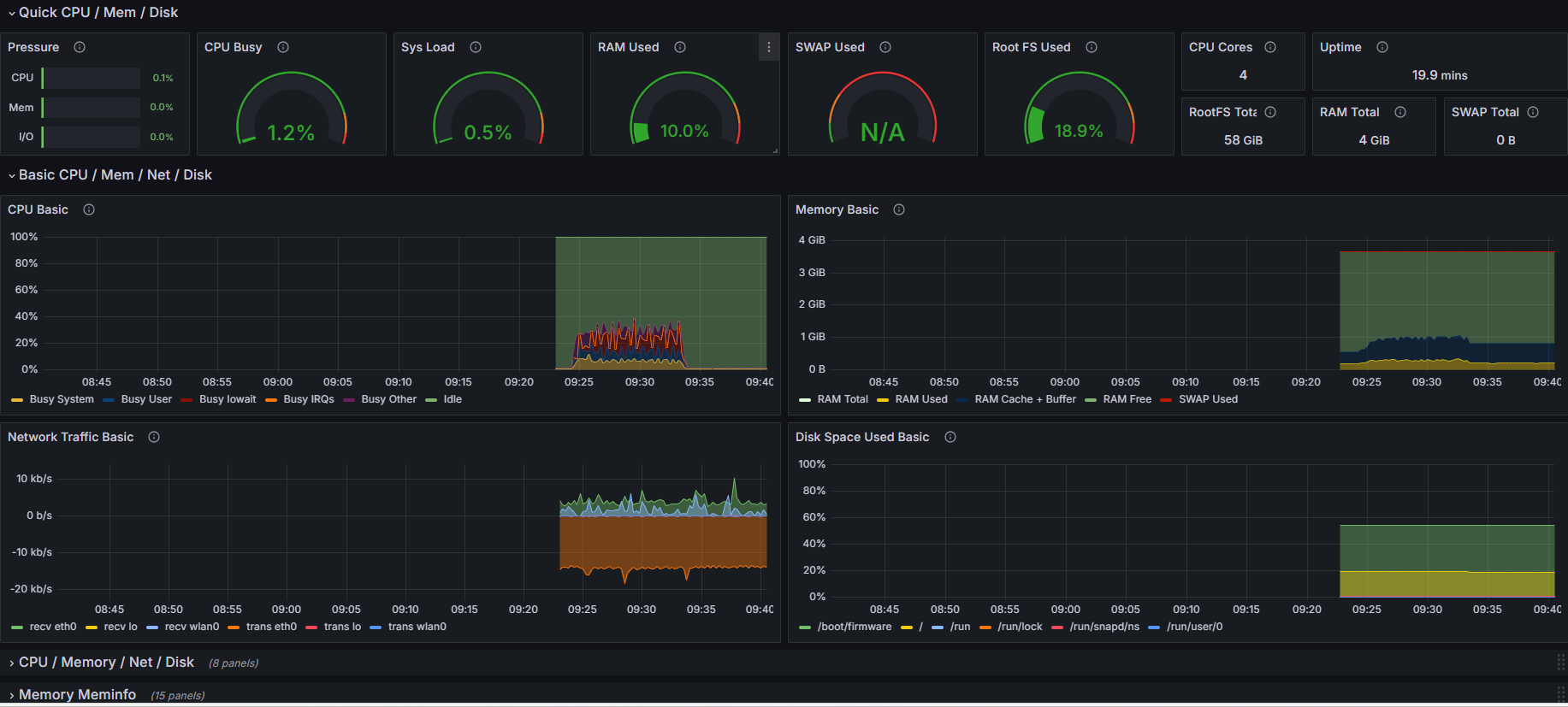Toggle RAM Cache + Buffer legend series
Viewport: 1568px width, 707px height.
(x=1025, y=399)
